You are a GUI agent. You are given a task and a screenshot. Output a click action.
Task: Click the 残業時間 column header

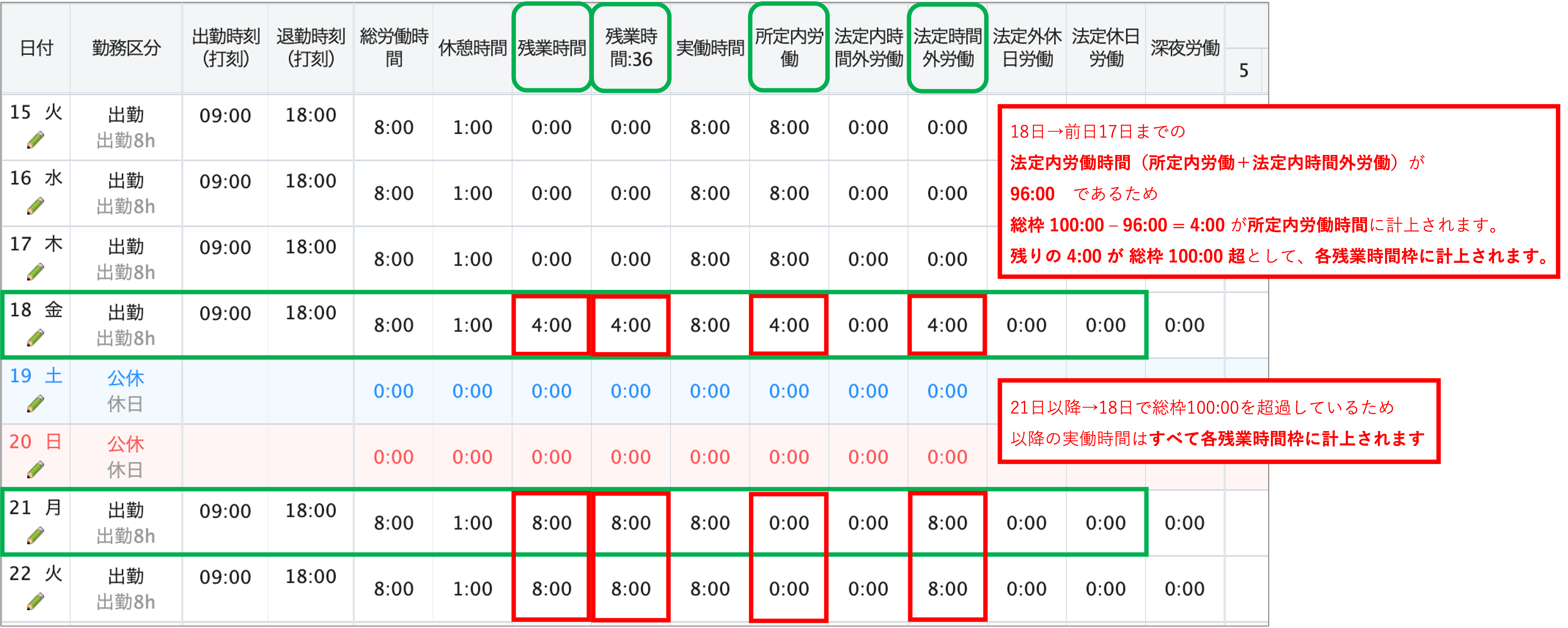552,47
